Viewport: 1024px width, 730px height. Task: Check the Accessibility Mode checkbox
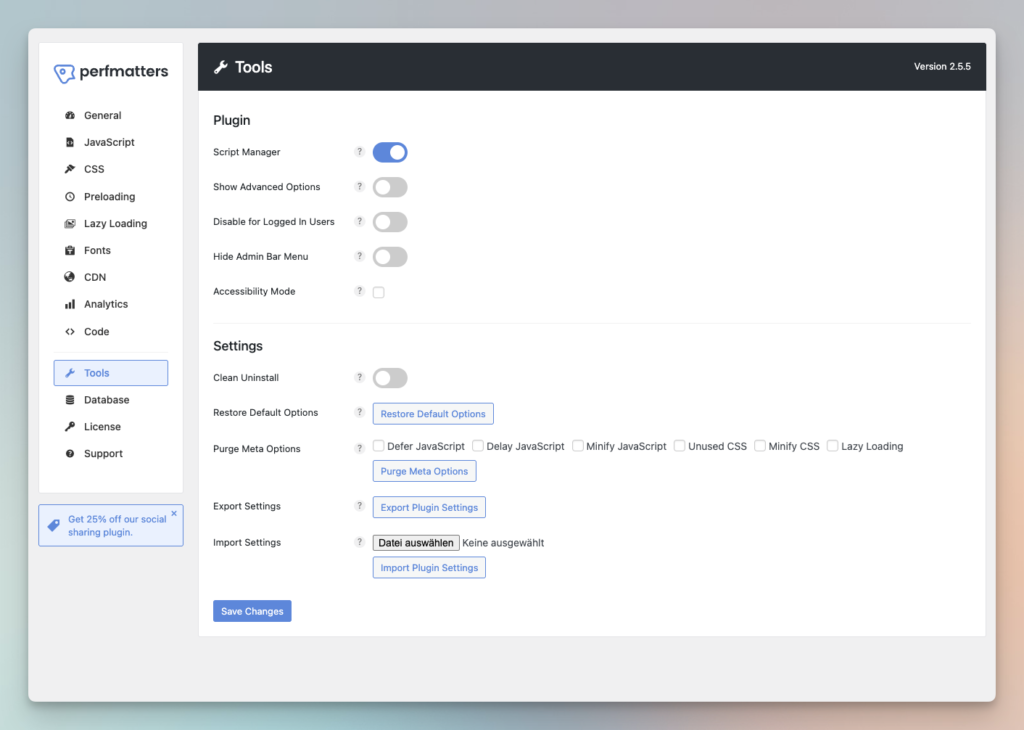pos(379,293)
